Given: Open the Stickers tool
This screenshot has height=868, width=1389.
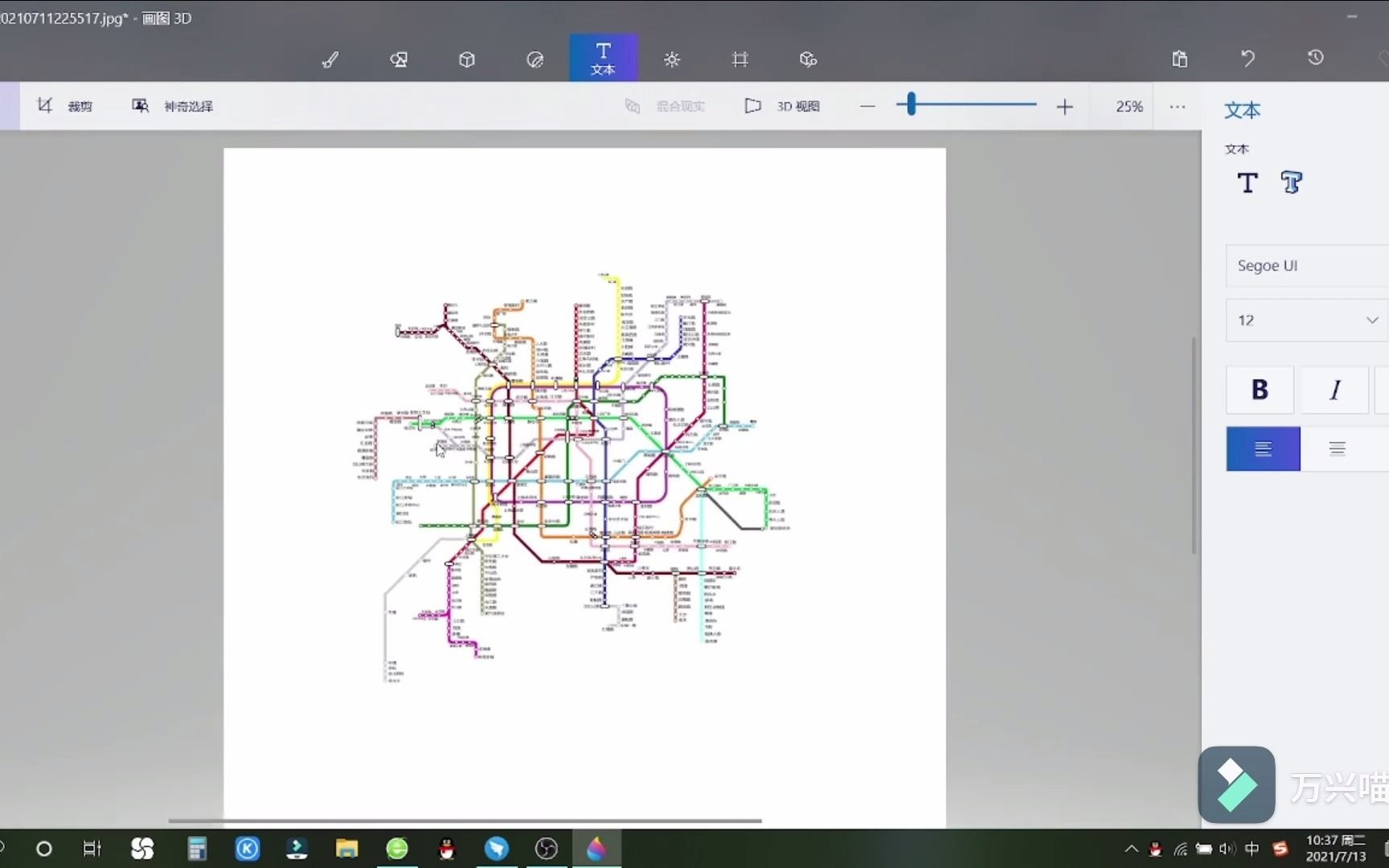Looking at the screenshot, I should pyautogui.click(x=535, y=59).
